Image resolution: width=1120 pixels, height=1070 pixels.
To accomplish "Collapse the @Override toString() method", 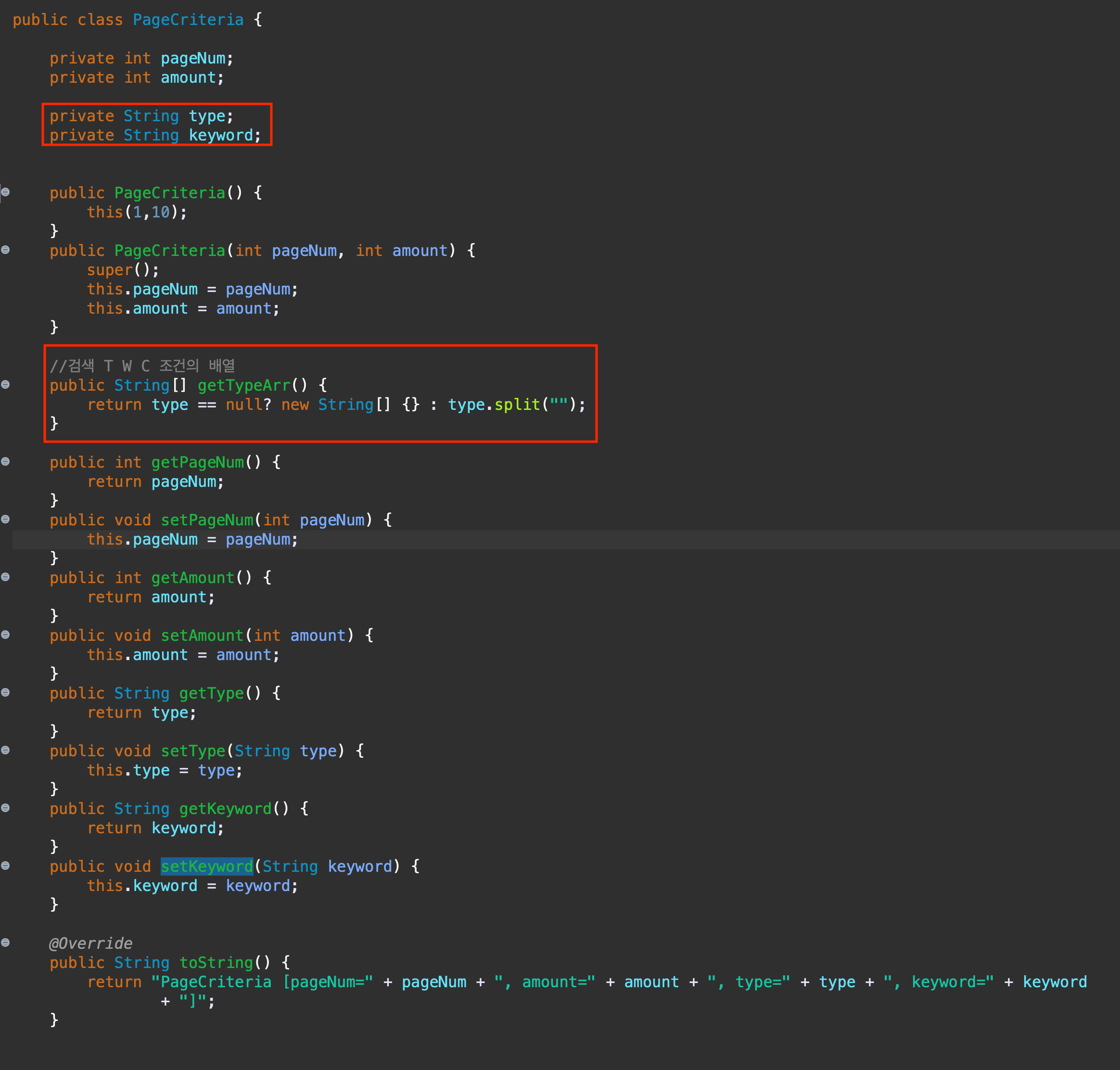I will coord(5,943).
